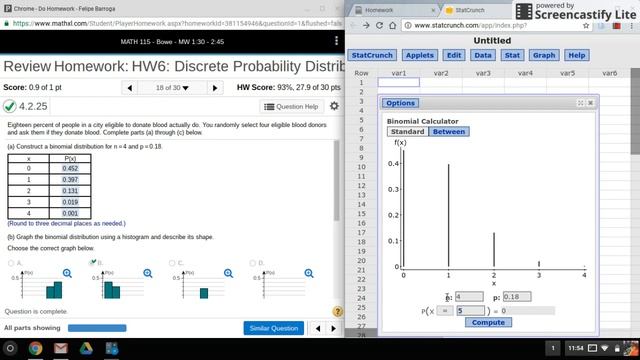Open the question selector '18 of 30' dropdown
Image resolution: width=640 pixels, height=360 pixels.
pos(172,88)
